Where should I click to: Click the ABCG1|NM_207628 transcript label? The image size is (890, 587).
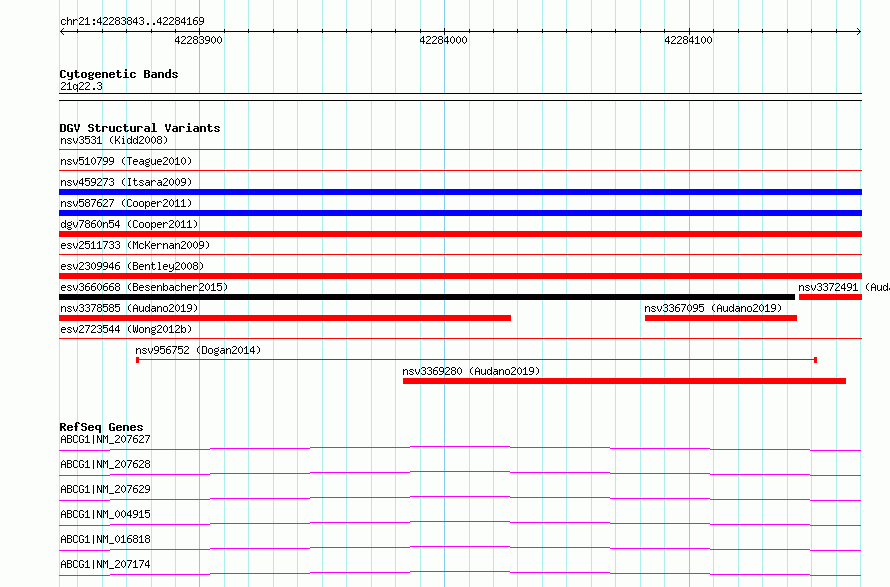[105, 464]
